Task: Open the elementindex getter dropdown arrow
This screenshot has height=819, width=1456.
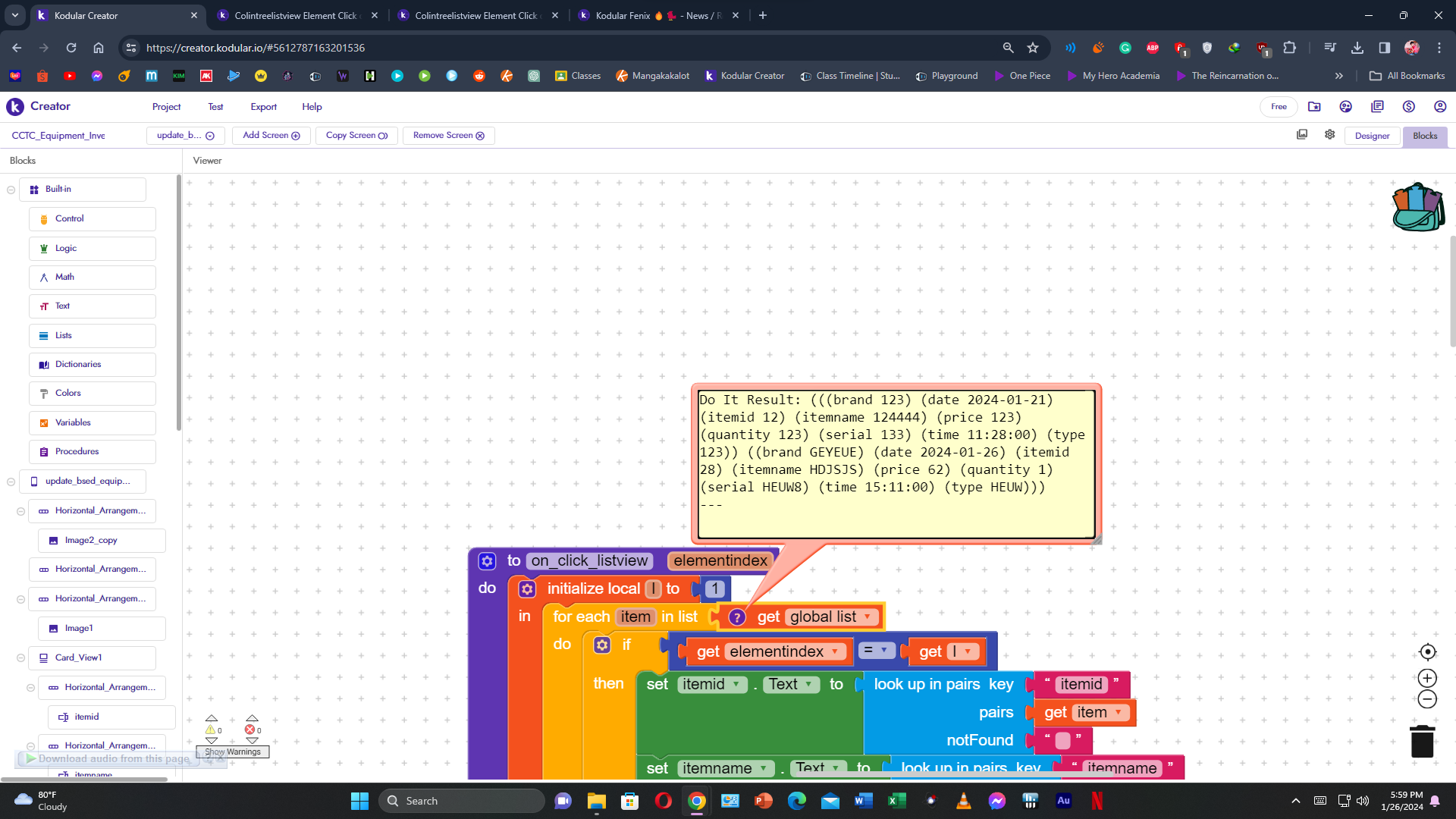Action: tap(835, 651)
